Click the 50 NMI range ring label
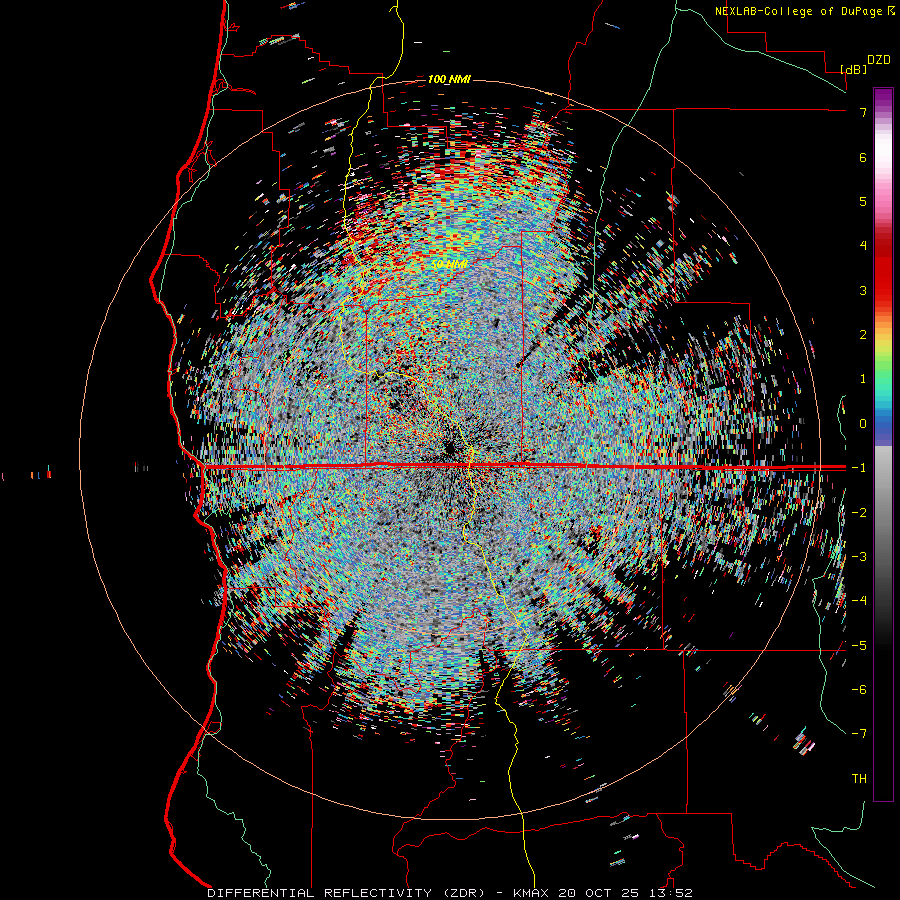Image resolution: width=900 pixels, height=900 pixels. [x=449, y=264]
